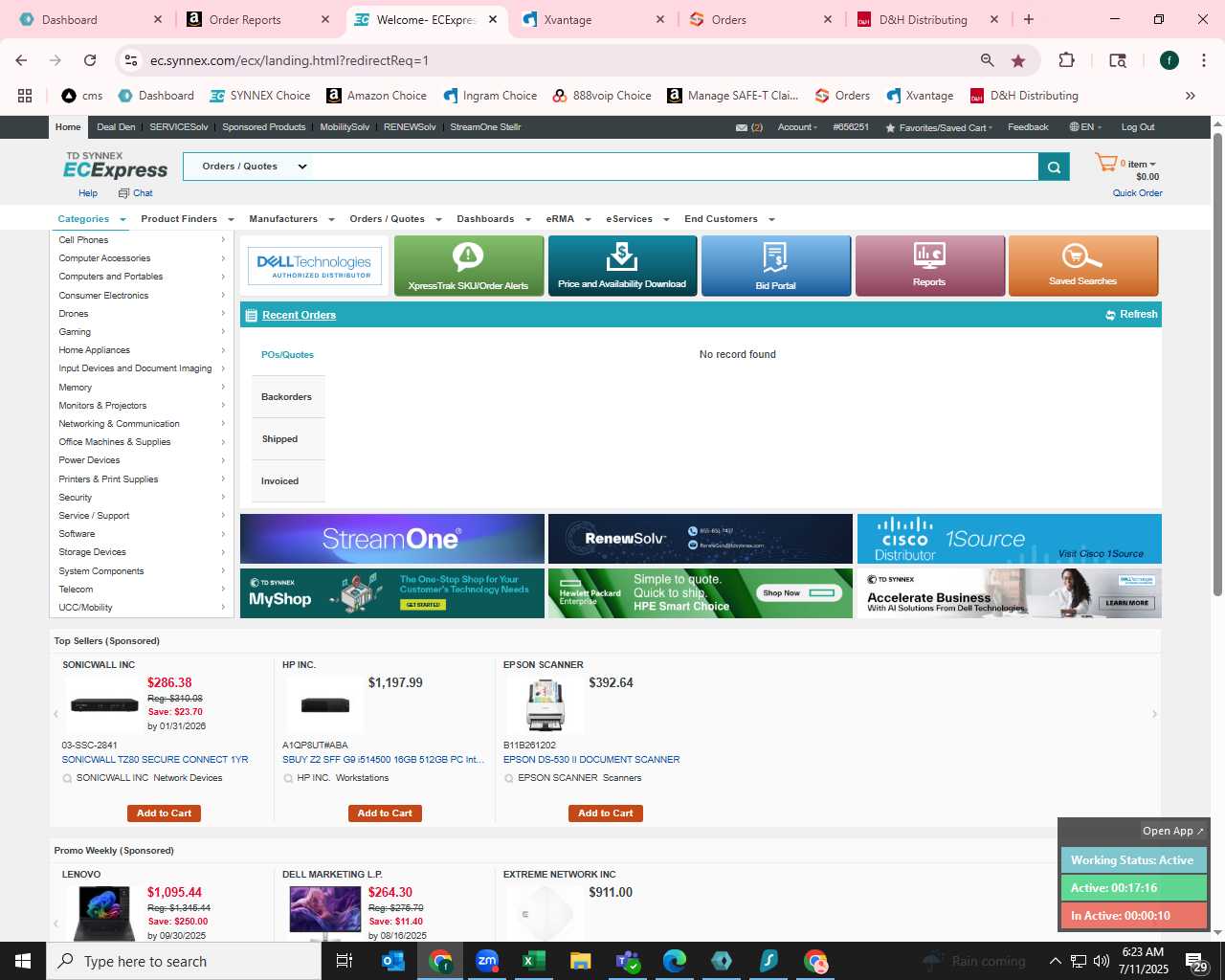
Task: Switch to the D&H Distributing browser tab
Action: [924, 19]
